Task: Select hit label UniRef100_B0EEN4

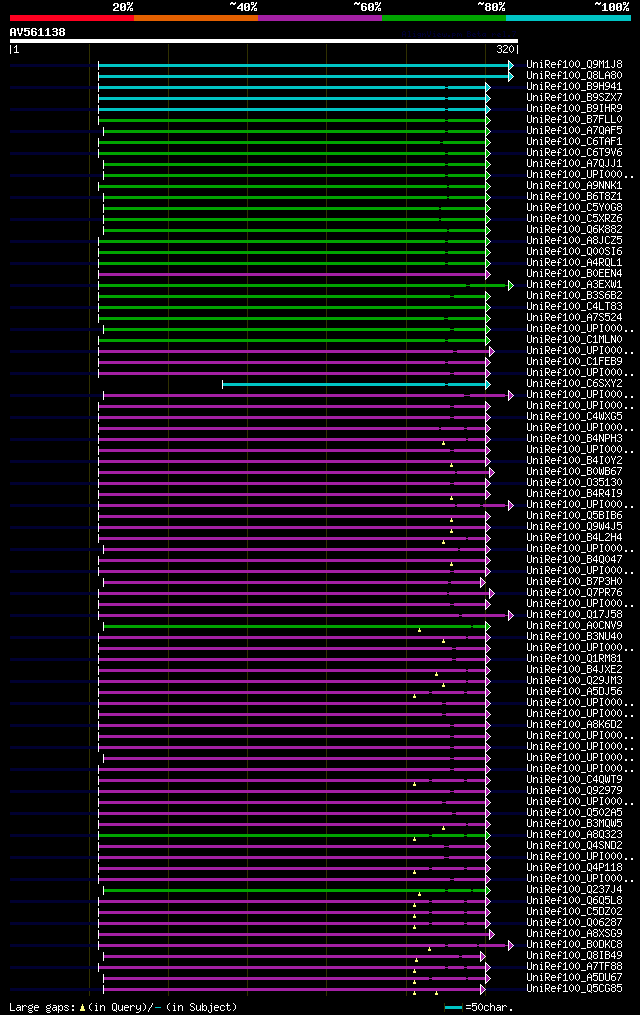Action: pyautogui.click(x=574, y=274)
